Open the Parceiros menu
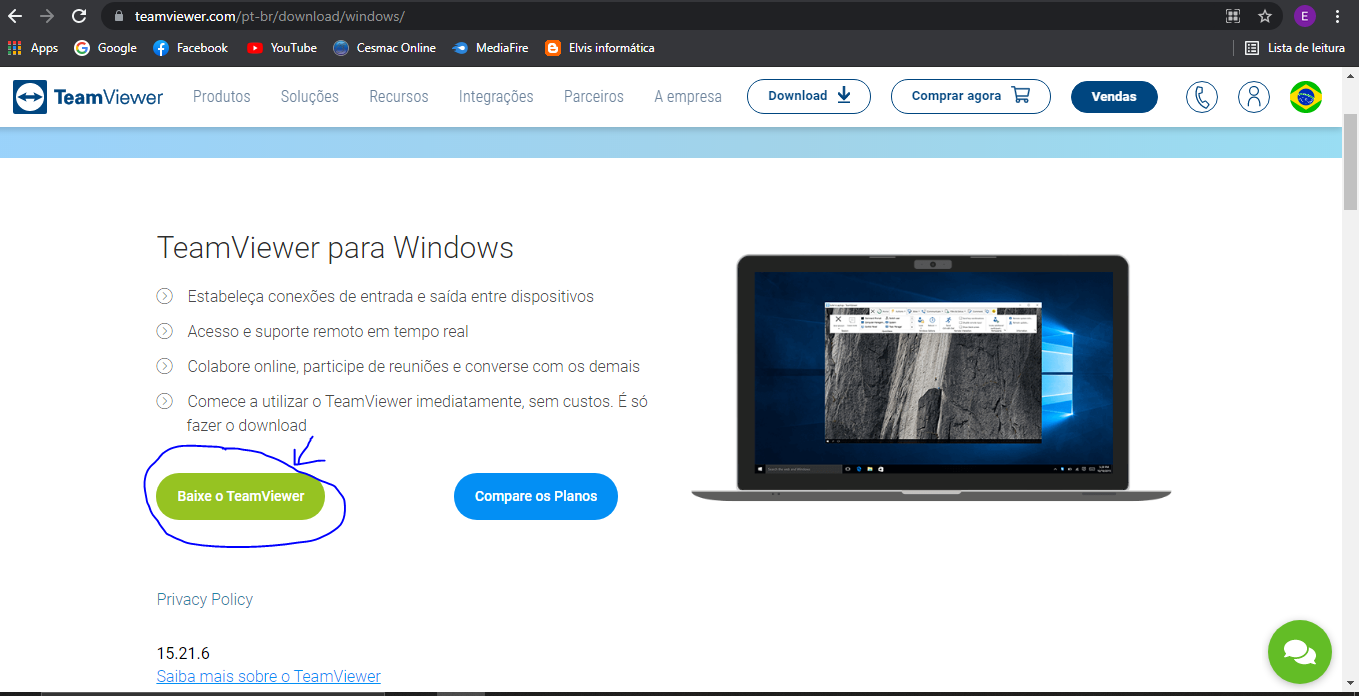 tap(594, 97)
